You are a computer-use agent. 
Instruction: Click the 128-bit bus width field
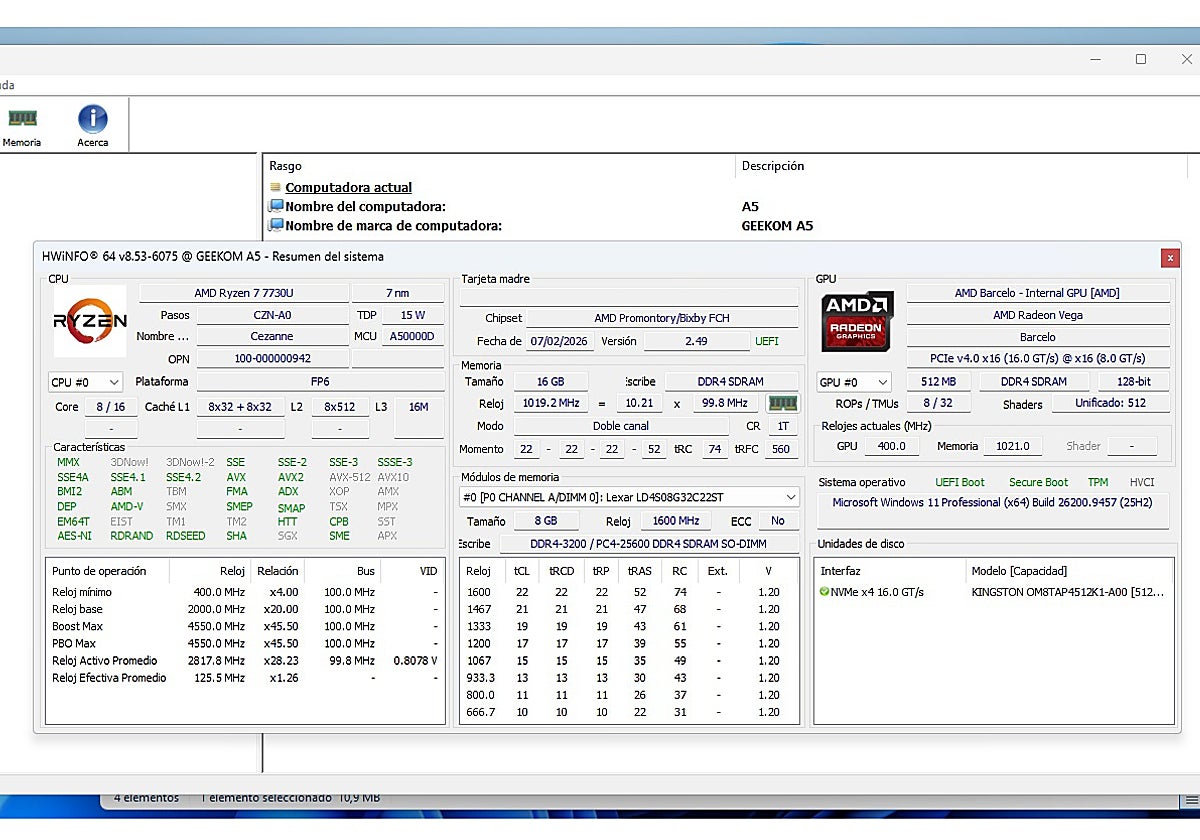[x=1134, y=381]
